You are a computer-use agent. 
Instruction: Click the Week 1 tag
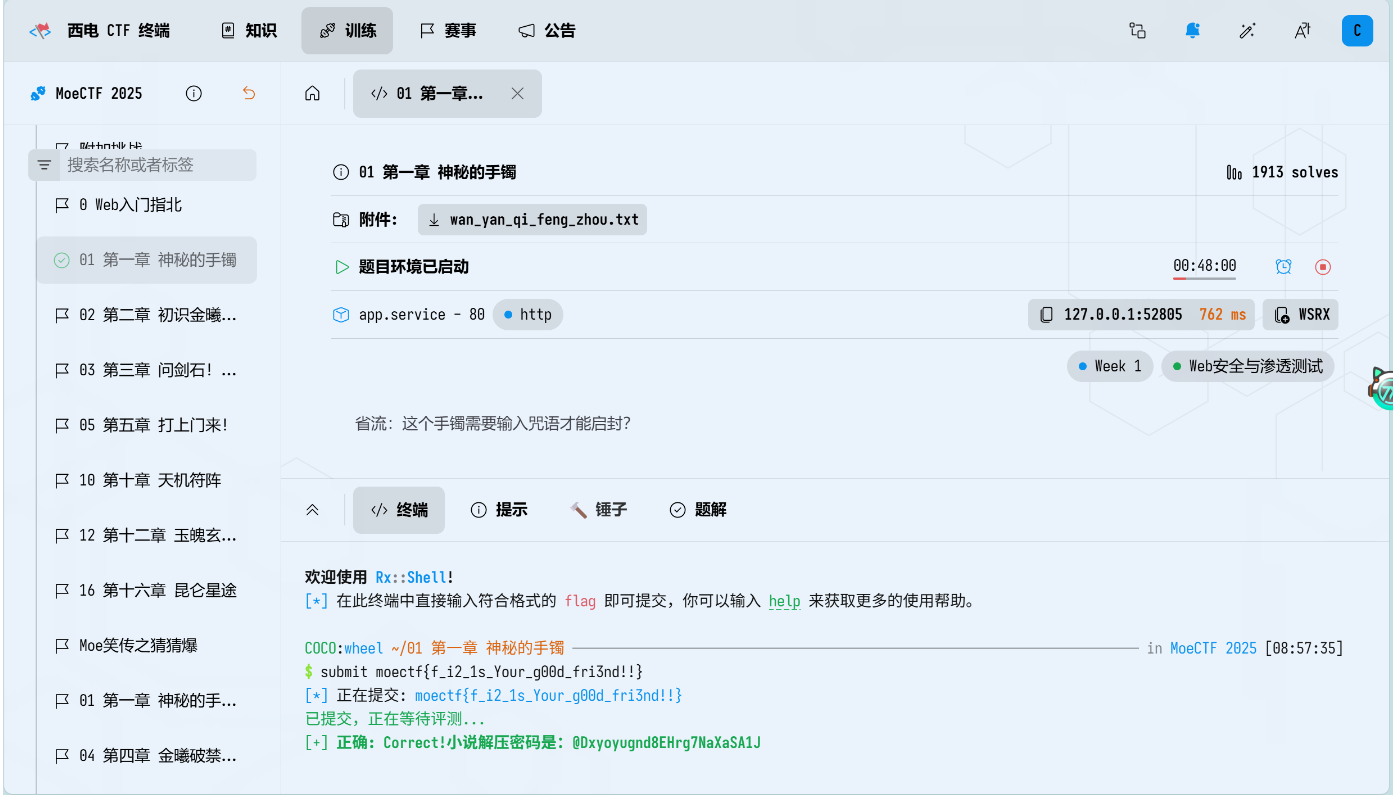1110,366
